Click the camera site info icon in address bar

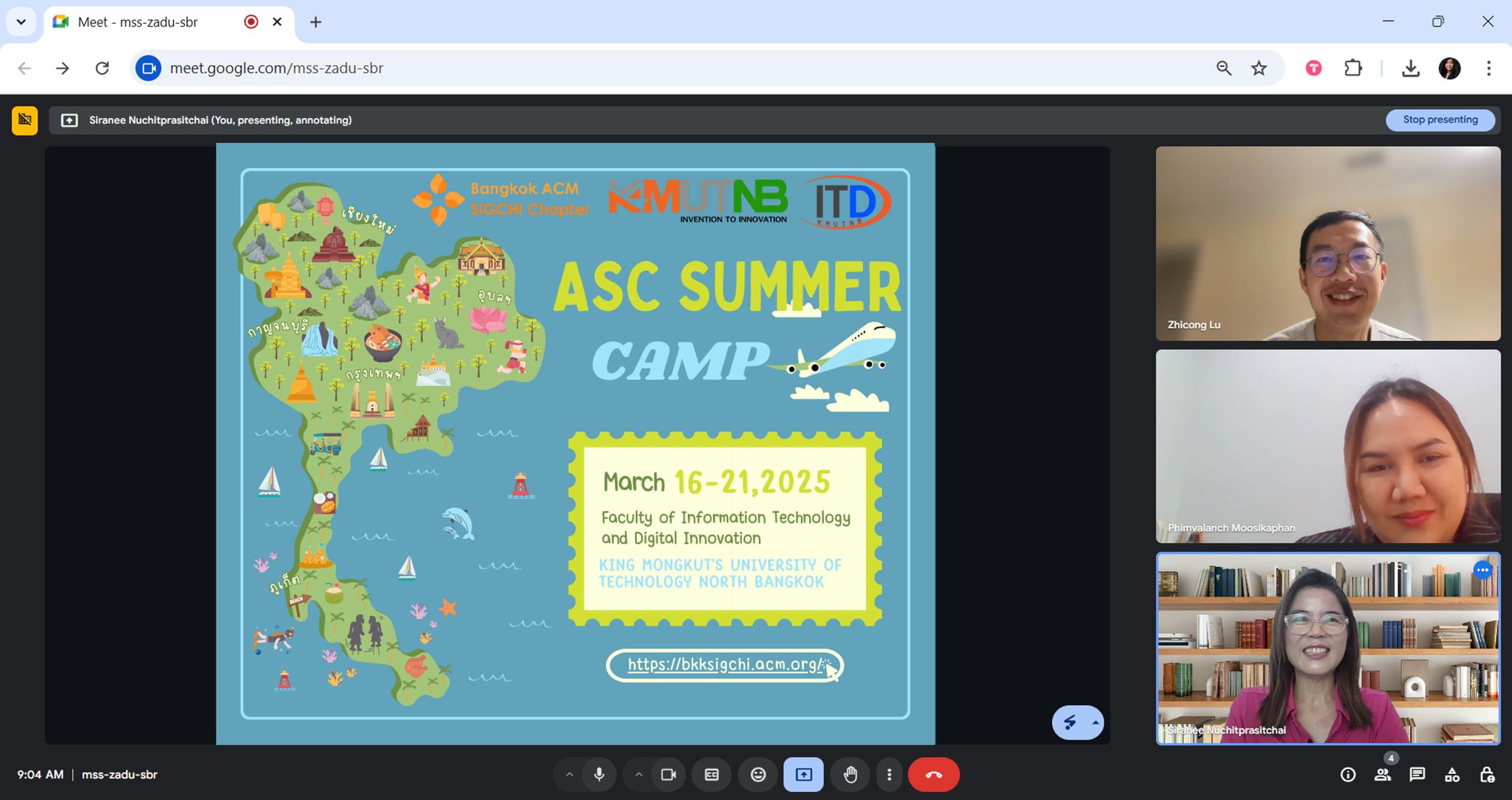click(148, 68)
